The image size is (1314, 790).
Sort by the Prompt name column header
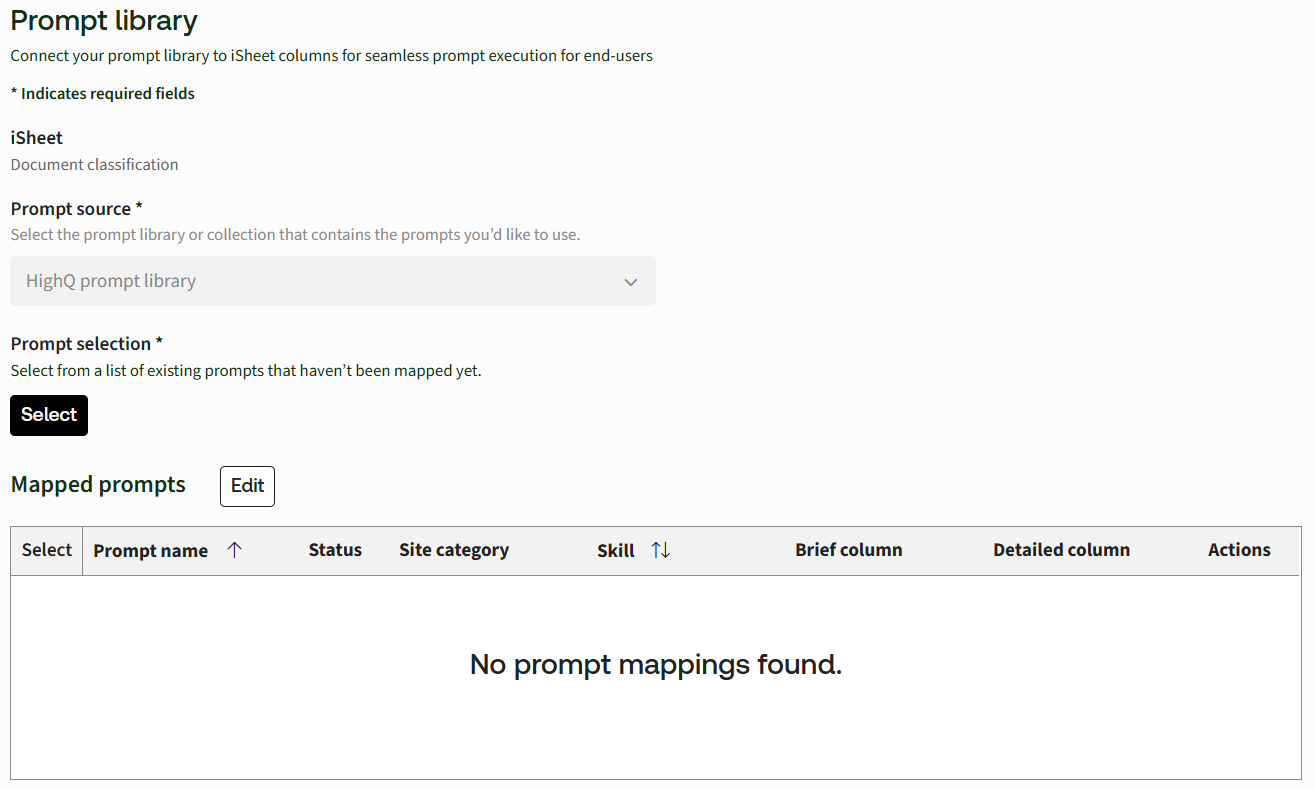pyautogui.click(x=150, y=551)
